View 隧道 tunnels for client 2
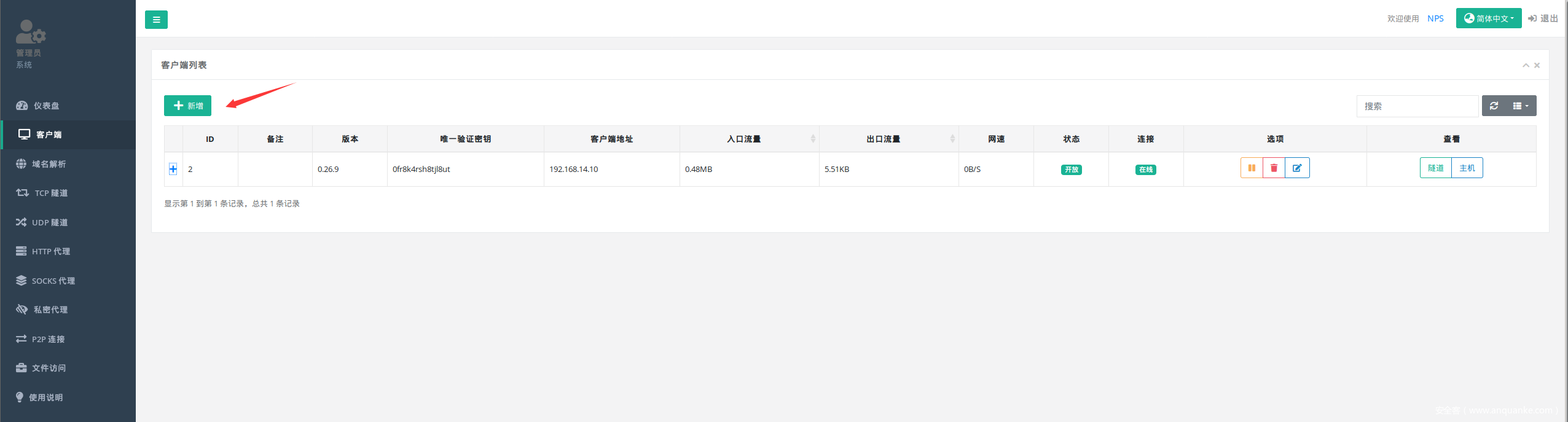Screen dimensions: 1568x422 pos(1435,168)
